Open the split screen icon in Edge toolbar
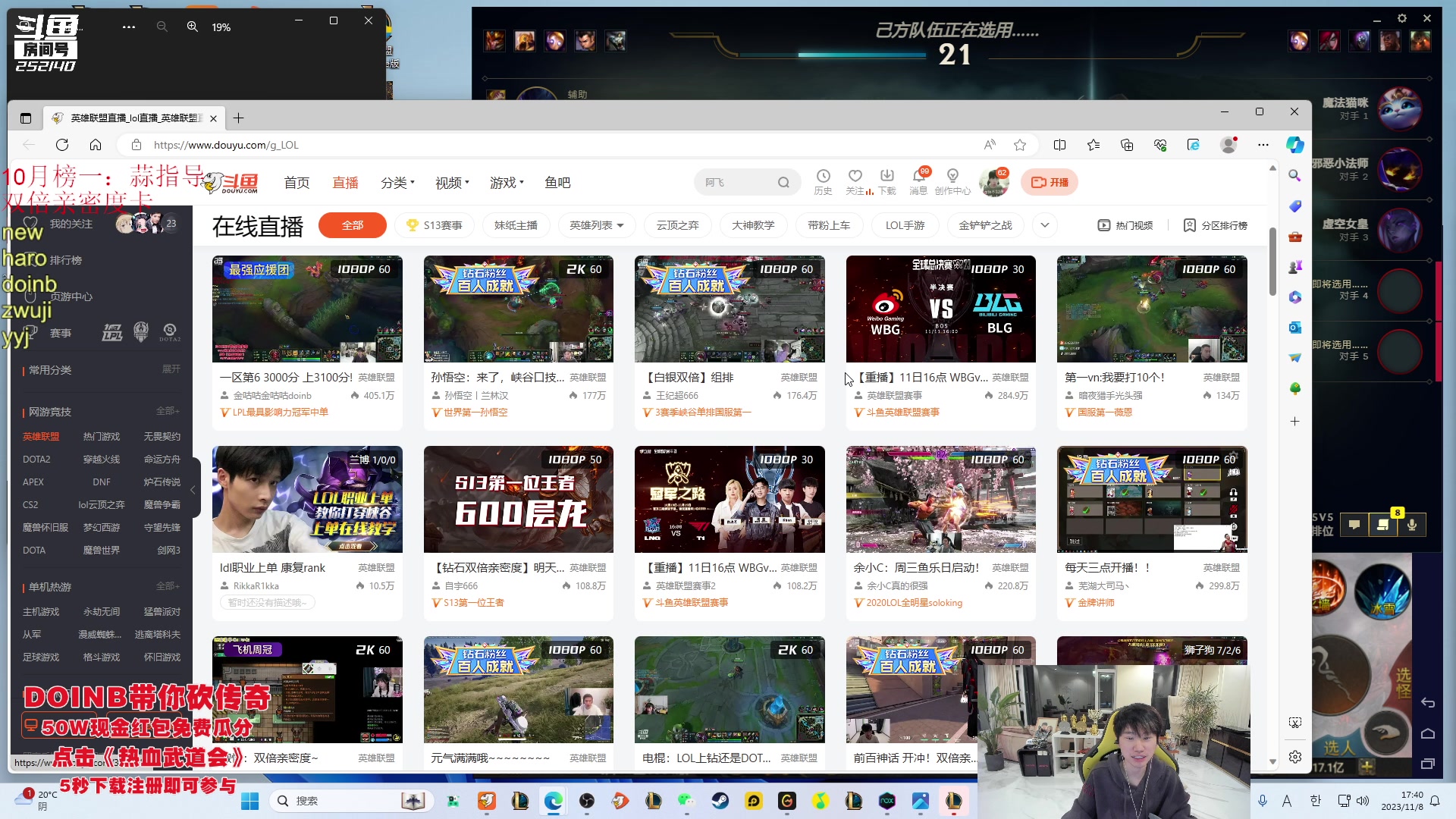The image size is (1456, 819). [1060, 145]
